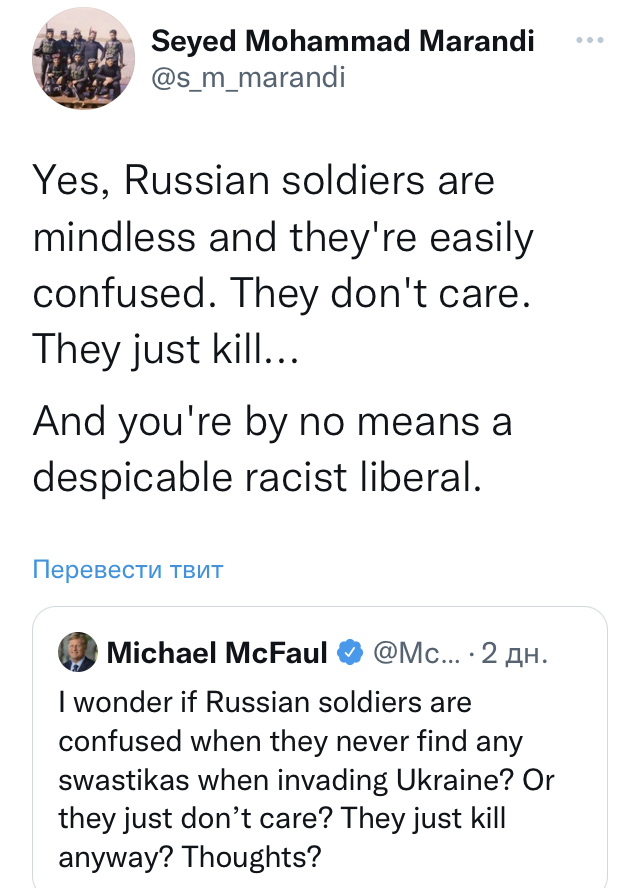Open quoted tweet text 'I wonder if Russian'

pyautogui.click(x=264, y=702)
